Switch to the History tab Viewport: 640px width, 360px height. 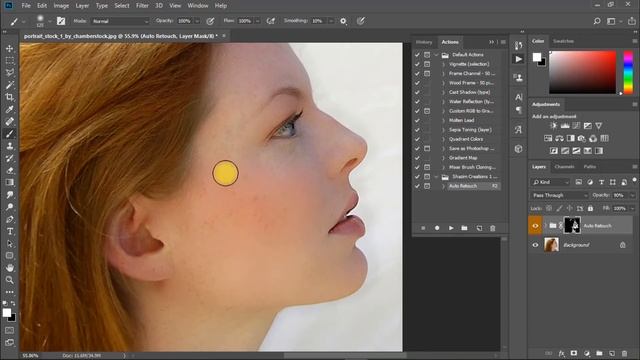424,42
